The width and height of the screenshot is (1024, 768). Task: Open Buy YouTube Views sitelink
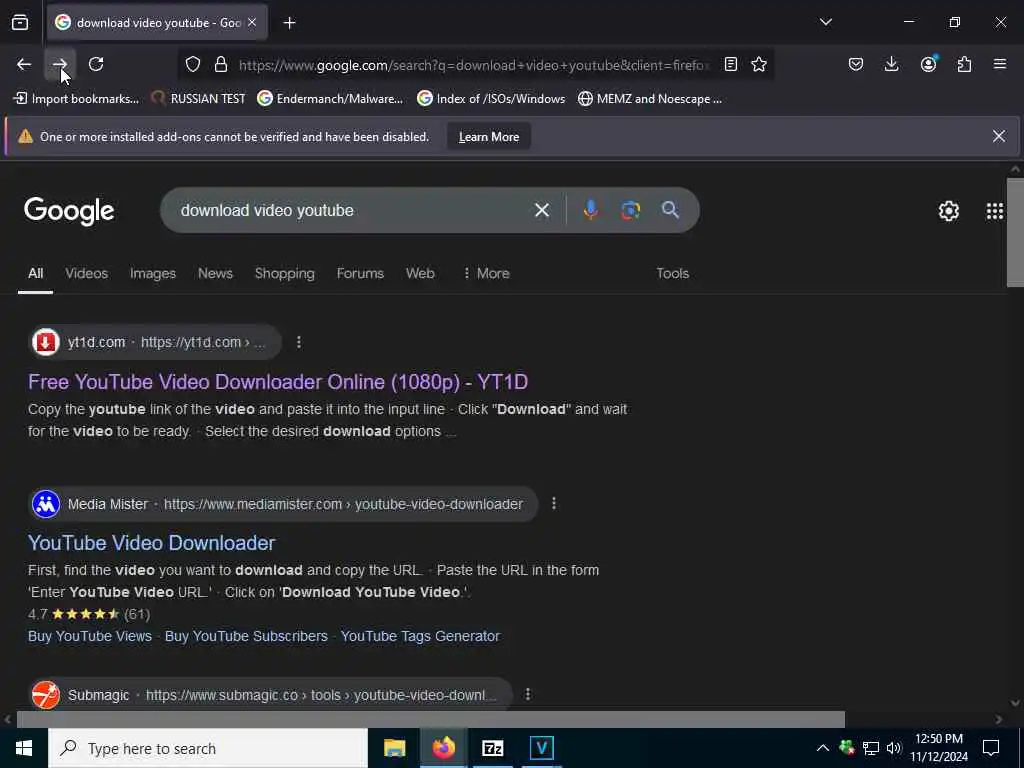point(89,636)
